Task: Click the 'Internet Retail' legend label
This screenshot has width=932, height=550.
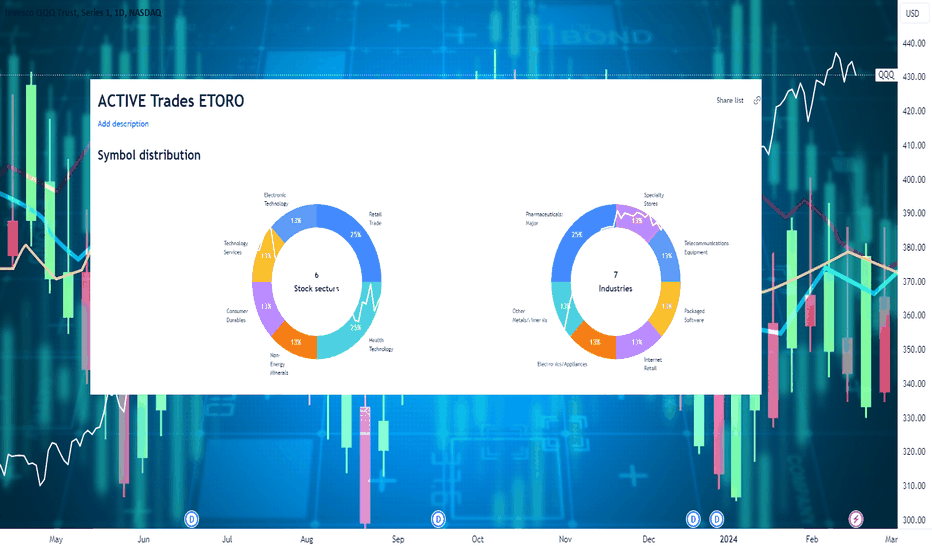Action: click(653, 364)
